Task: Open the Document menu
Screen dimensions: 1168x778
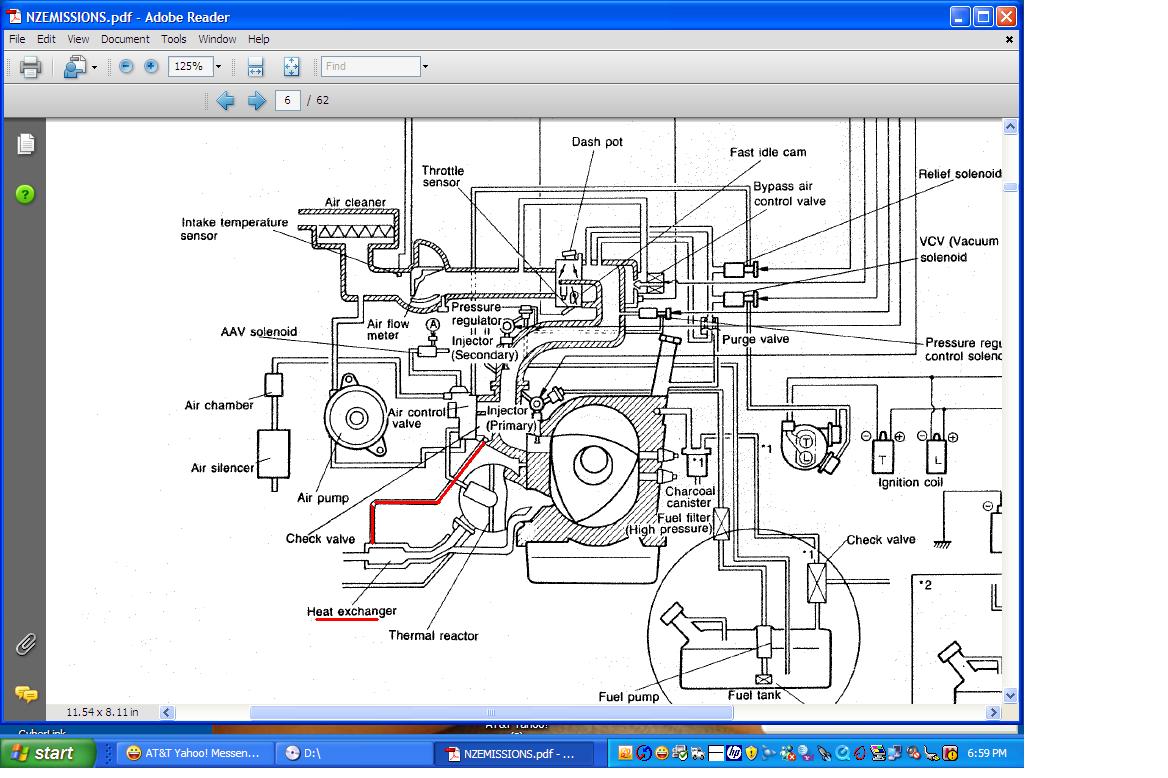Action: pyautogui.click(x=125, y=39)
